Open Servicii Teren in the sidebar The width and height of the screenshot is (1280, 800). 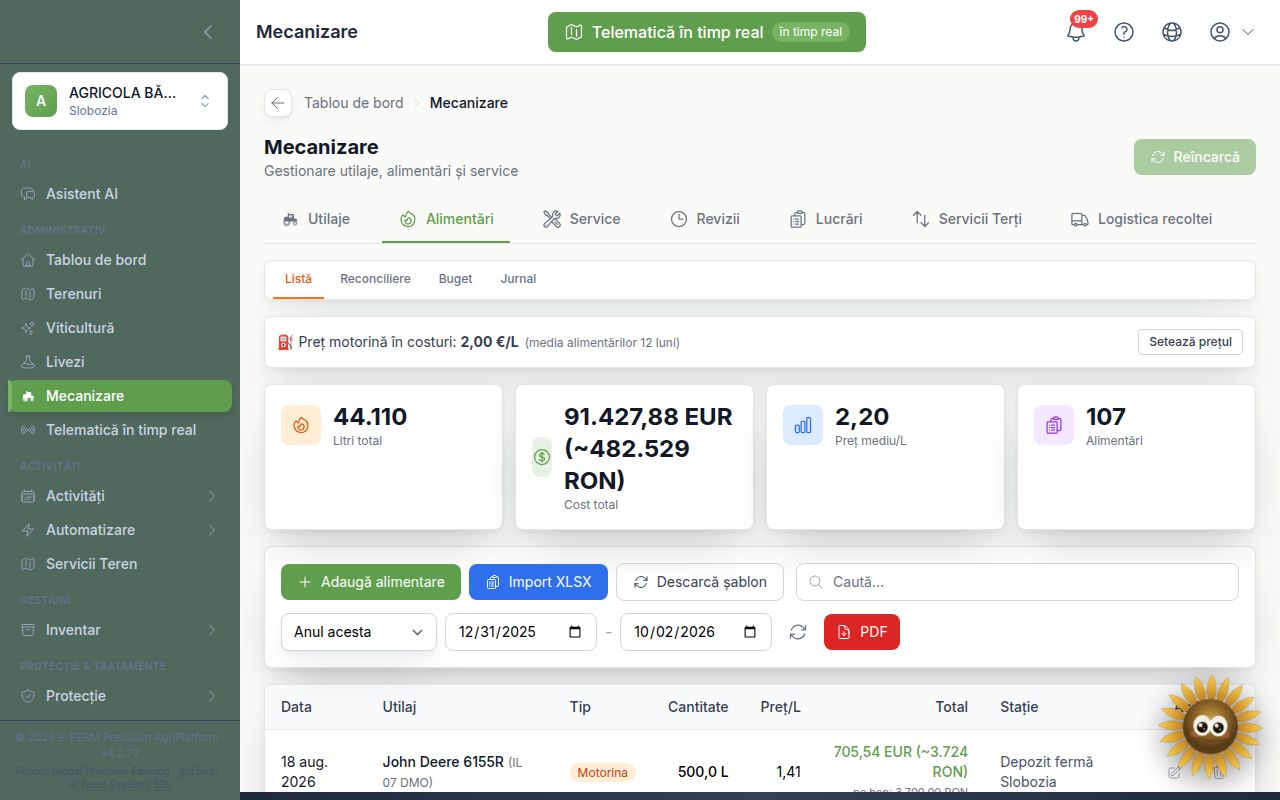tap(120, 564)
